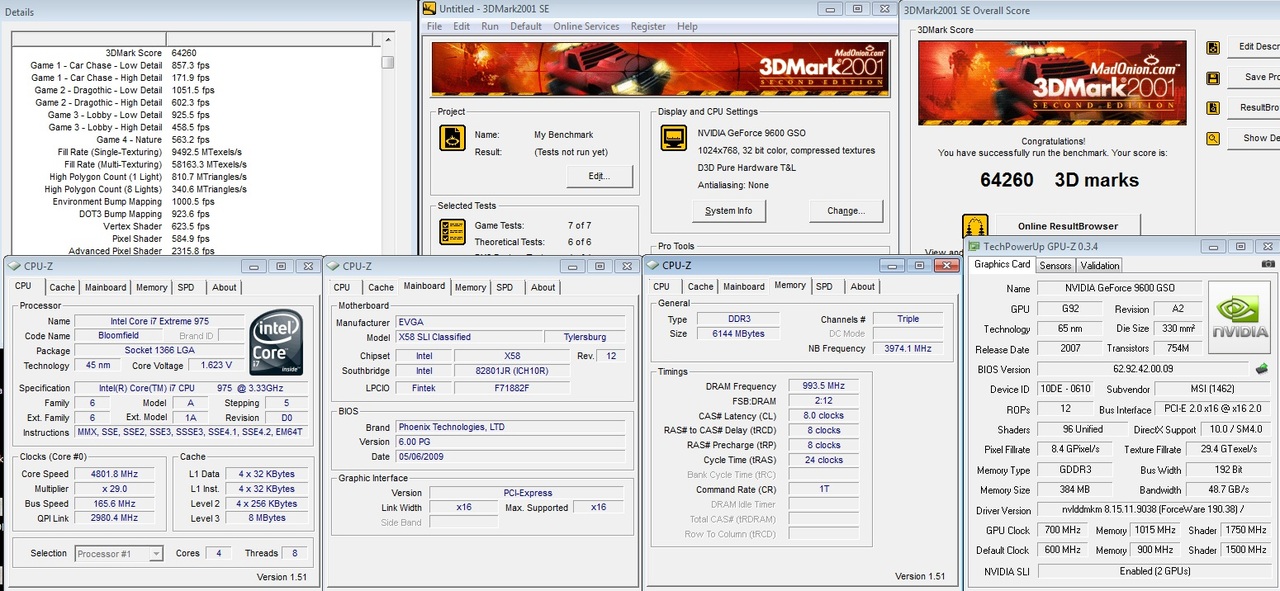This screenshot has height=591, width=1280.
Task: Click the Save Project button
Action: click(x=1254, y=77)
